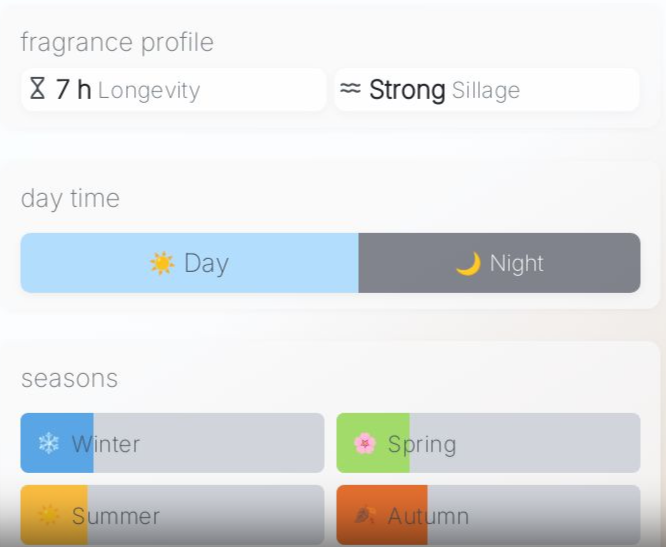Click the Autumn leaf icon

(365, 516)
